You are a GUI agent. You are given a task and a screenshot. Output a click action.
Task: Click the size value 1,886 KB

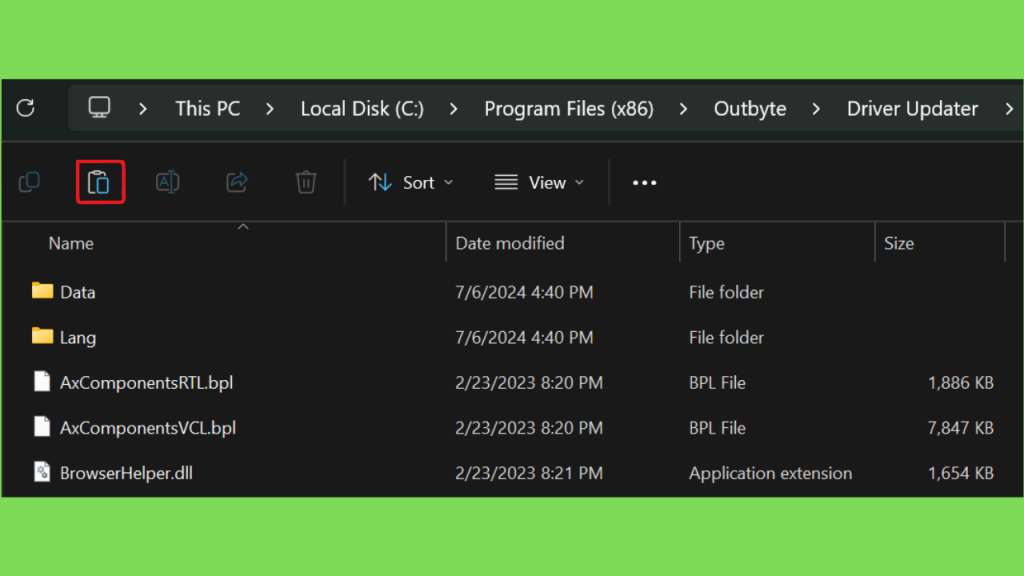[961, 383]
